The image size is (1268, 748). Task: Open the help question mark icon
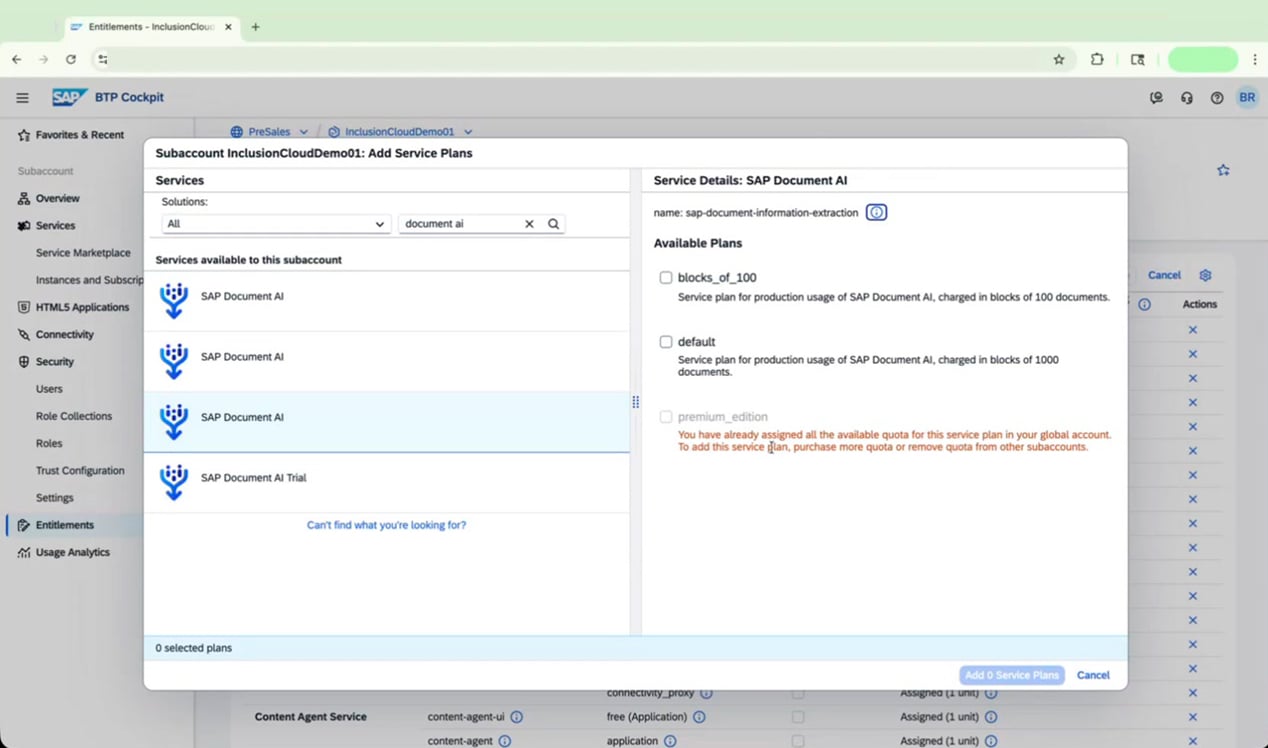[1217, 98]
